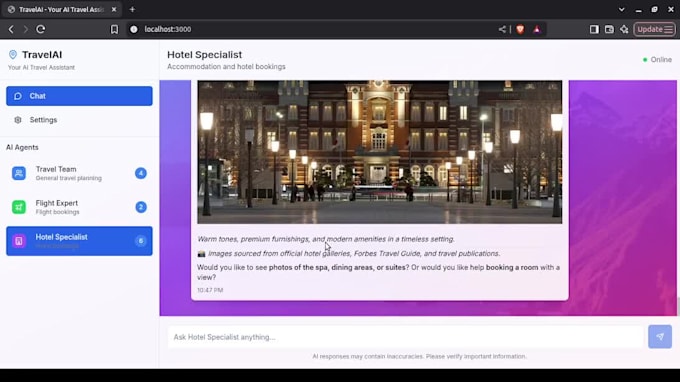Open the Settings section
The height and width of the screenshot is (382, 680).
[x=79, y=120]
